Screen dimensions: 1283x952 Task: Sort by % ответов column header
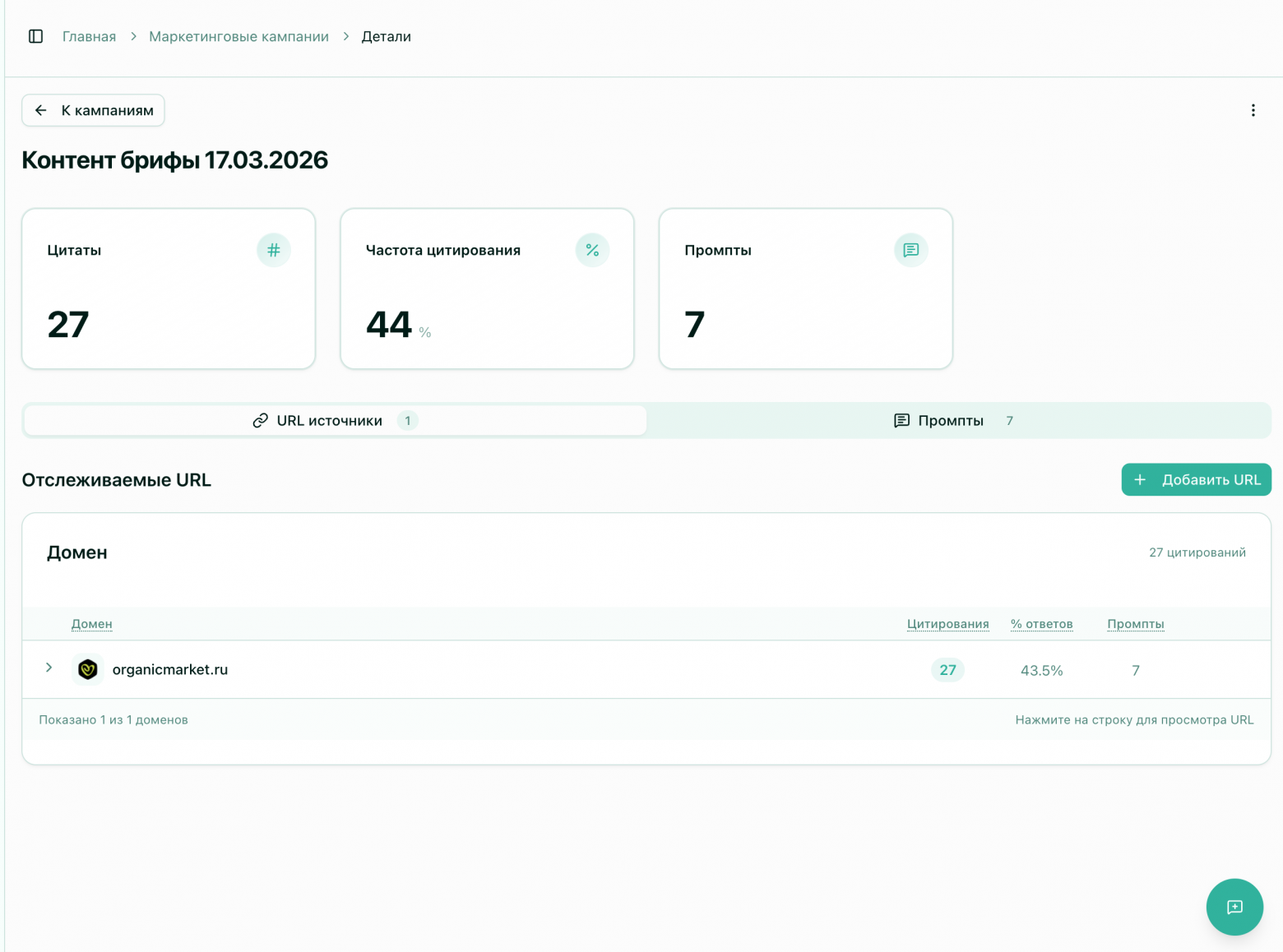[1041, 624]
